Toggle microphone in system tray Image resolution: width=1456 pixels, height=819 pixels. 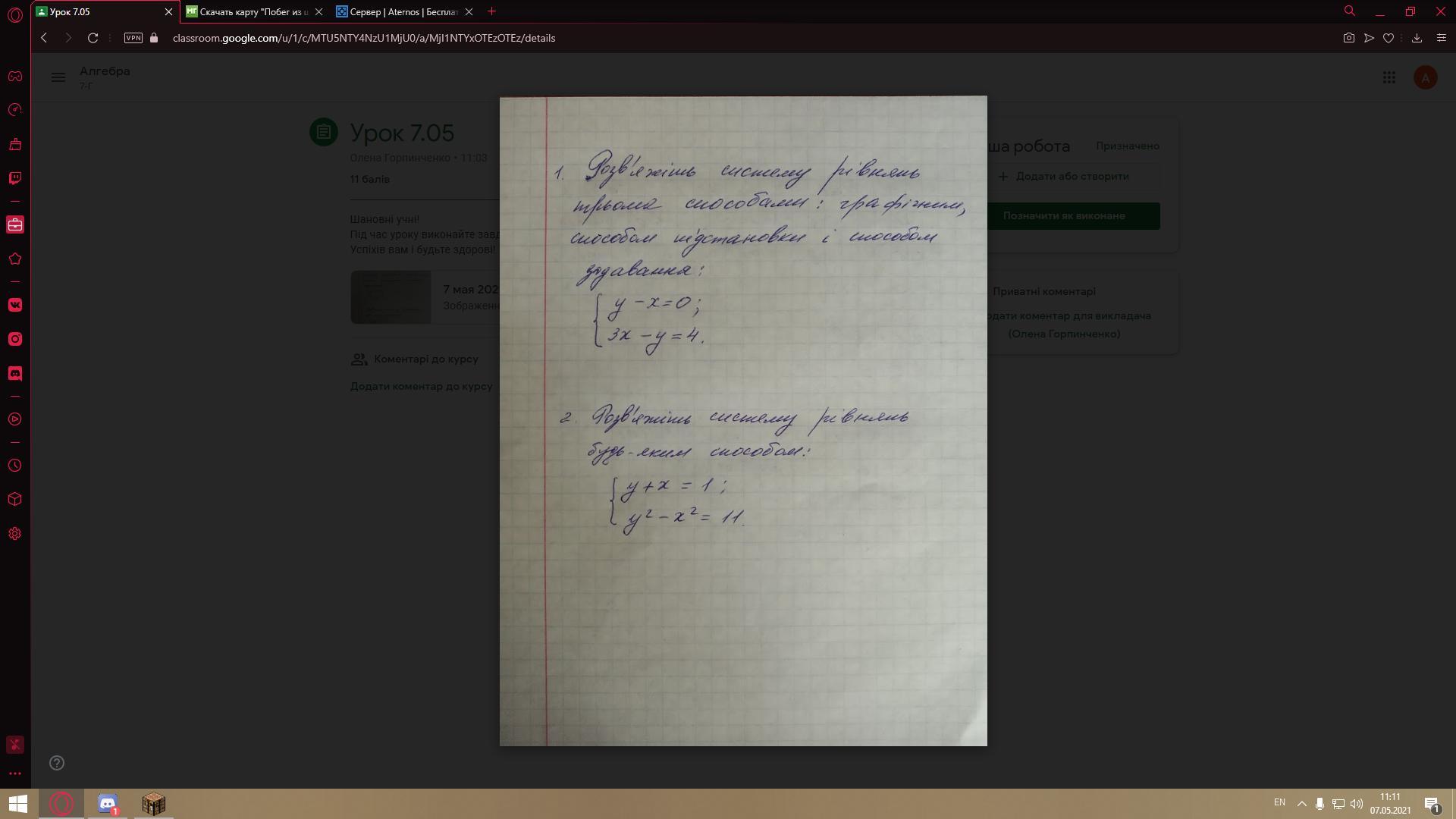coord(1319,804)
